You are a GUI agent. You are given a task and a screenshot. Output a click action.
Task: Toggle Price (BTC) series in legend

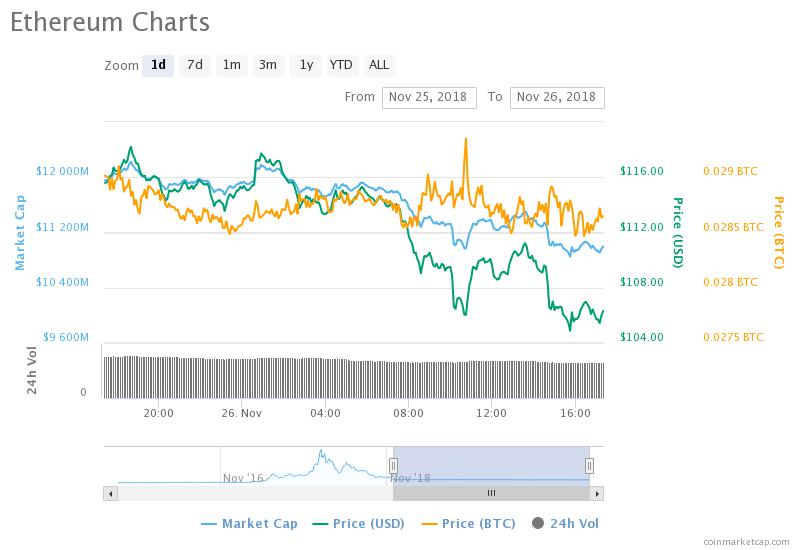coord(468,523)
